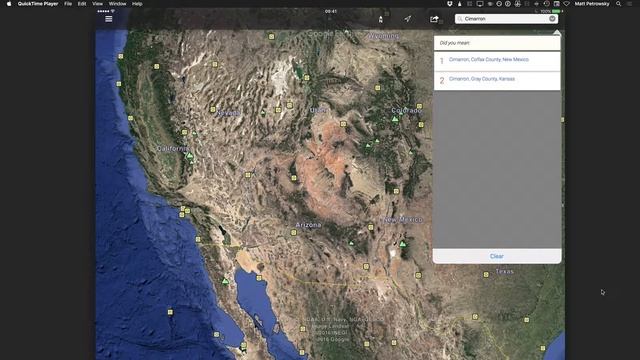Select the yellow marker just below Arizona label

[x=293, y=233]
